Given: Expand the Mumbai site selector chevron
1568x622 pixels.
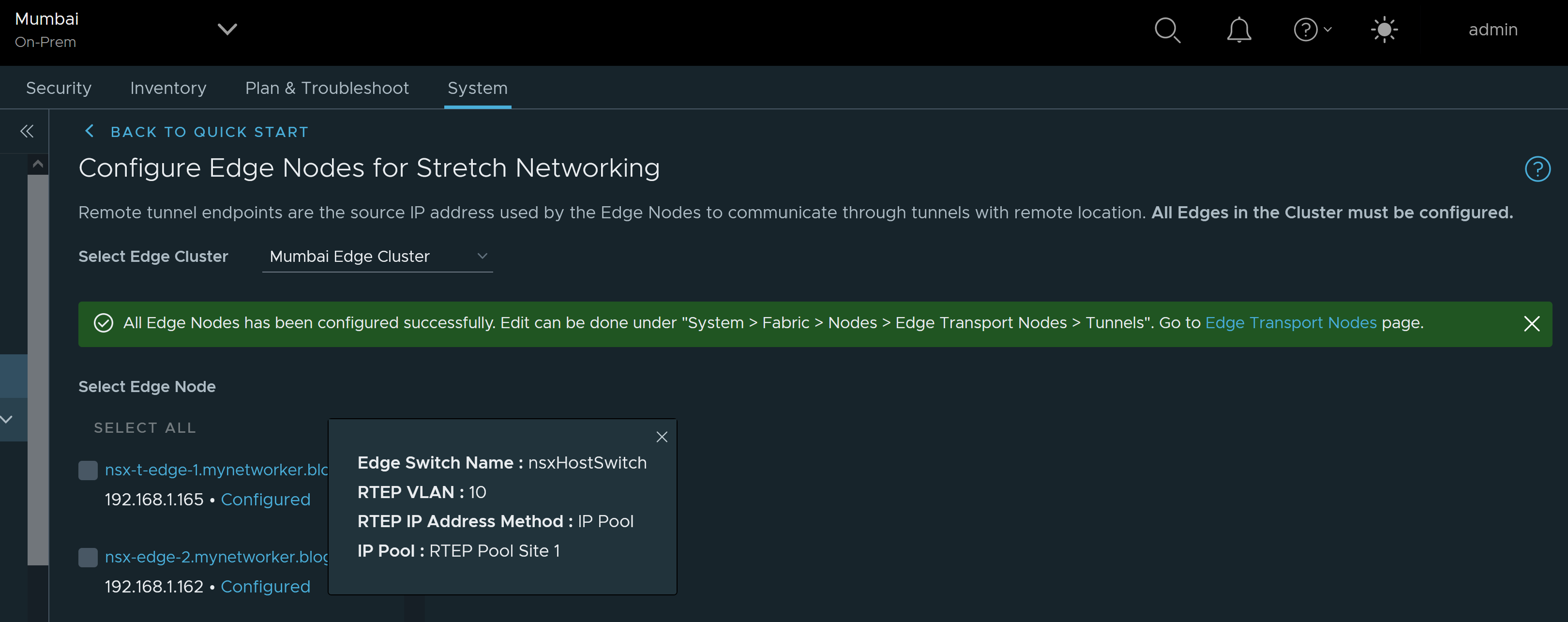Looking at the screenshot, I should pos(227,29).
